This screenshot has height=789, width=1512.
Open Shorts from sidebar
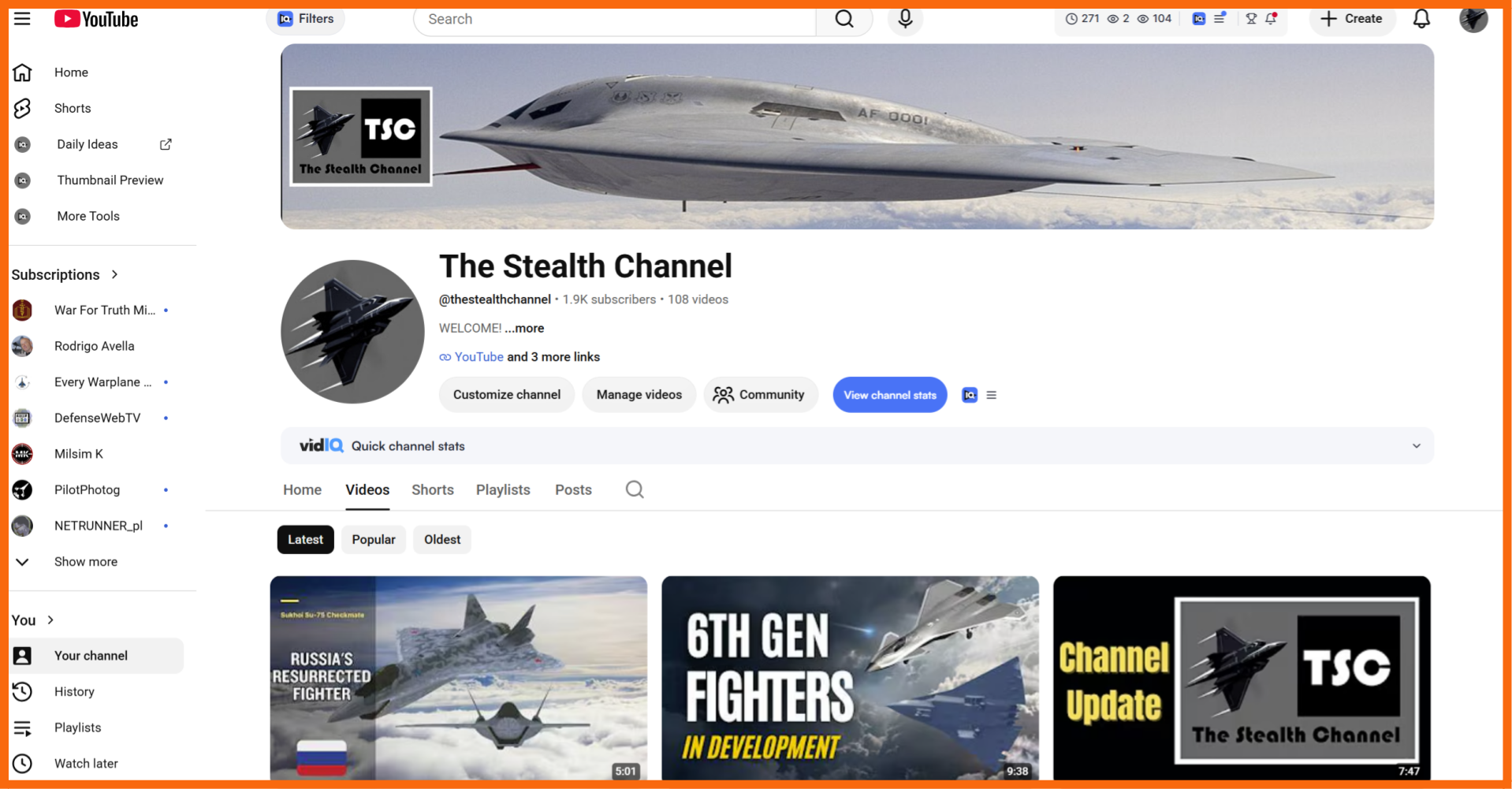point(96,108)
